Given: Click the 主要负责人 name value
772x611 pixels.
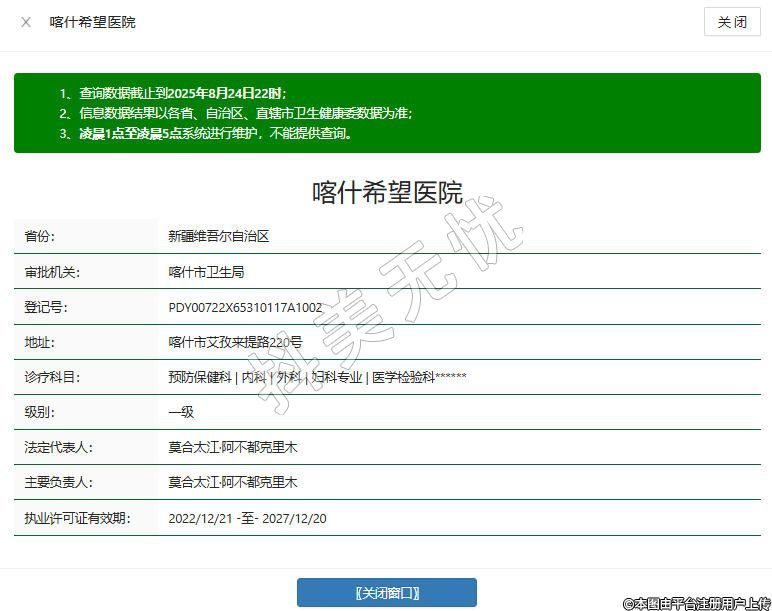Looking at the screenshot, I should [x=232, y=482].
